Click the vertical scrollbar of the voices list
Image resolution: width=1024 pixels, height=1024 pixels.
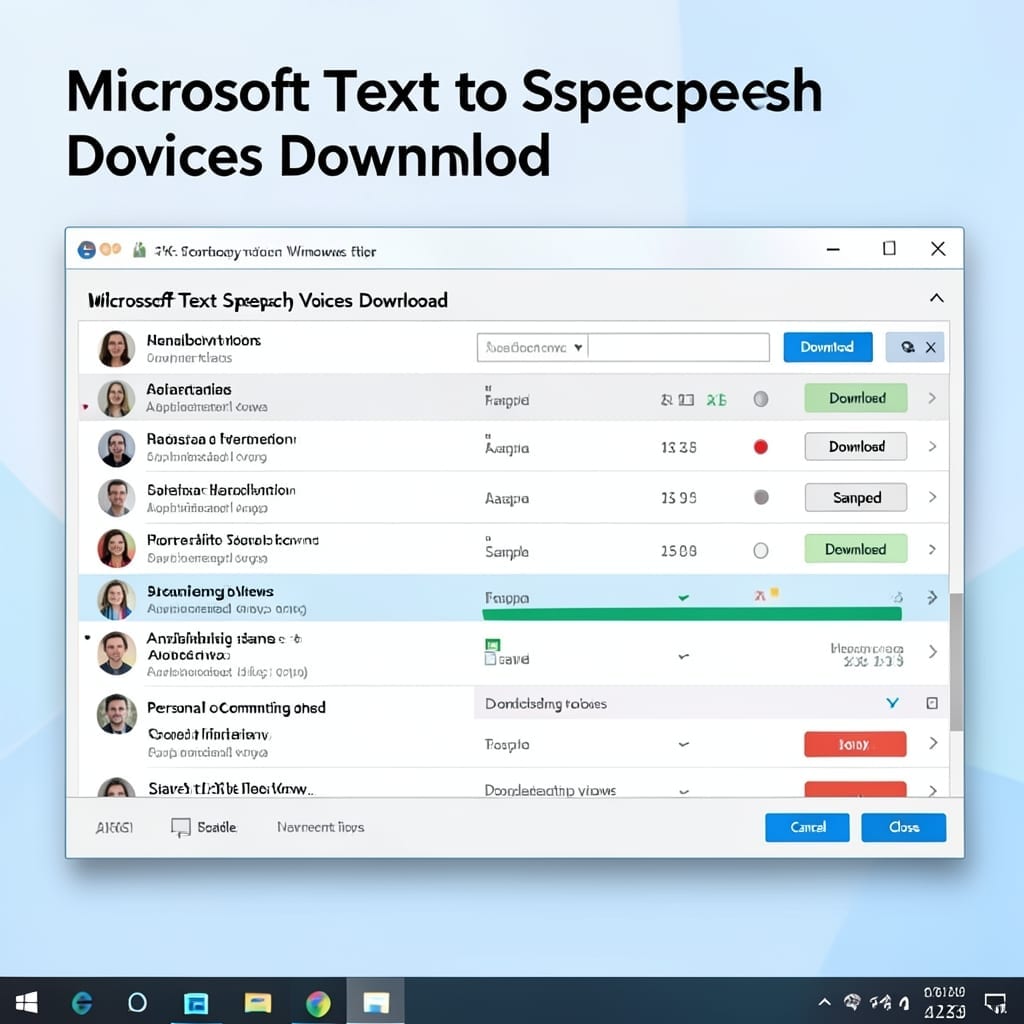956,662
